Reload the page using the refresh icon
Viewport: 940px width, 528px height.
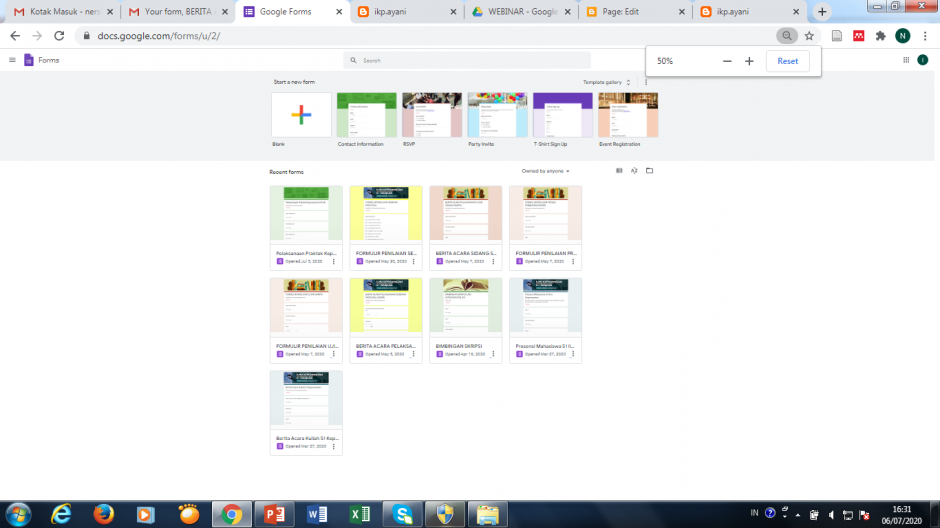tap(59, 35)
